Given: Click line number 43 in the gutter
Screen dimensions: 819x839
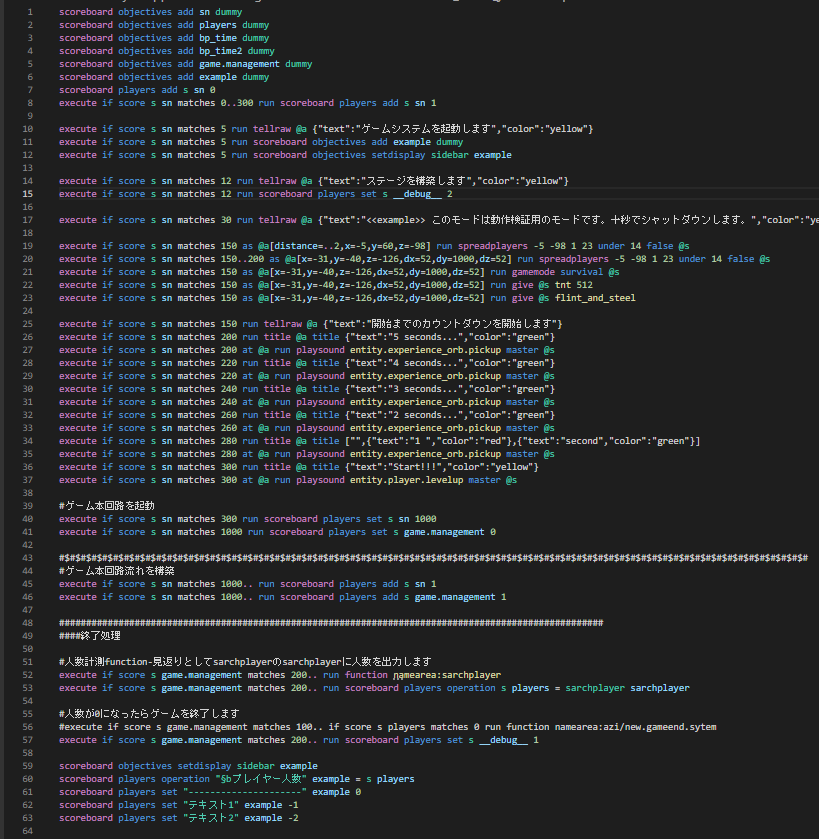Looking at the screenshot, I should [x=27, y=558].
